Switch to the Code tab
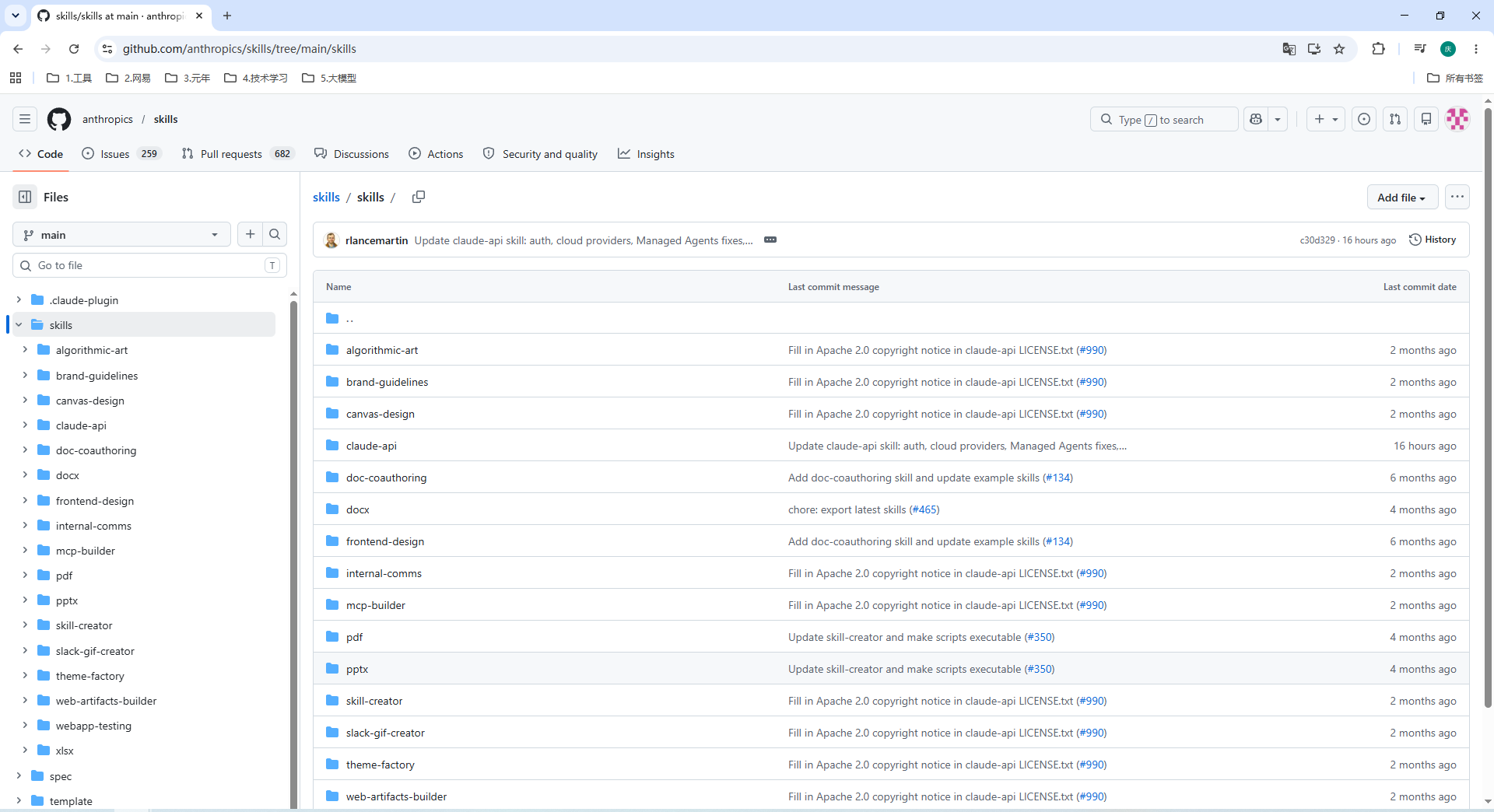This screenshot has width=1494, height=812. tap(41, 154)
